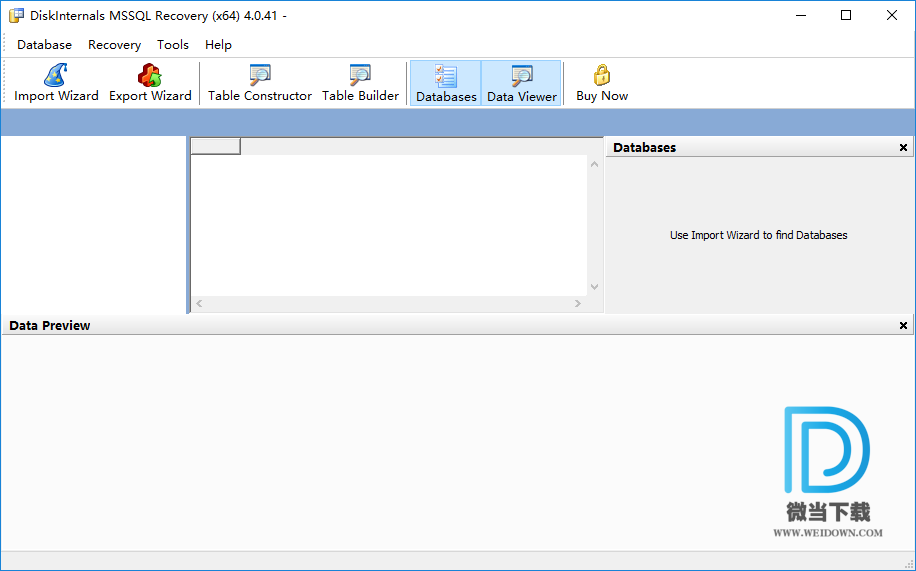Toggle the Databases panel button
916x571 pixels.
[446, 83]
